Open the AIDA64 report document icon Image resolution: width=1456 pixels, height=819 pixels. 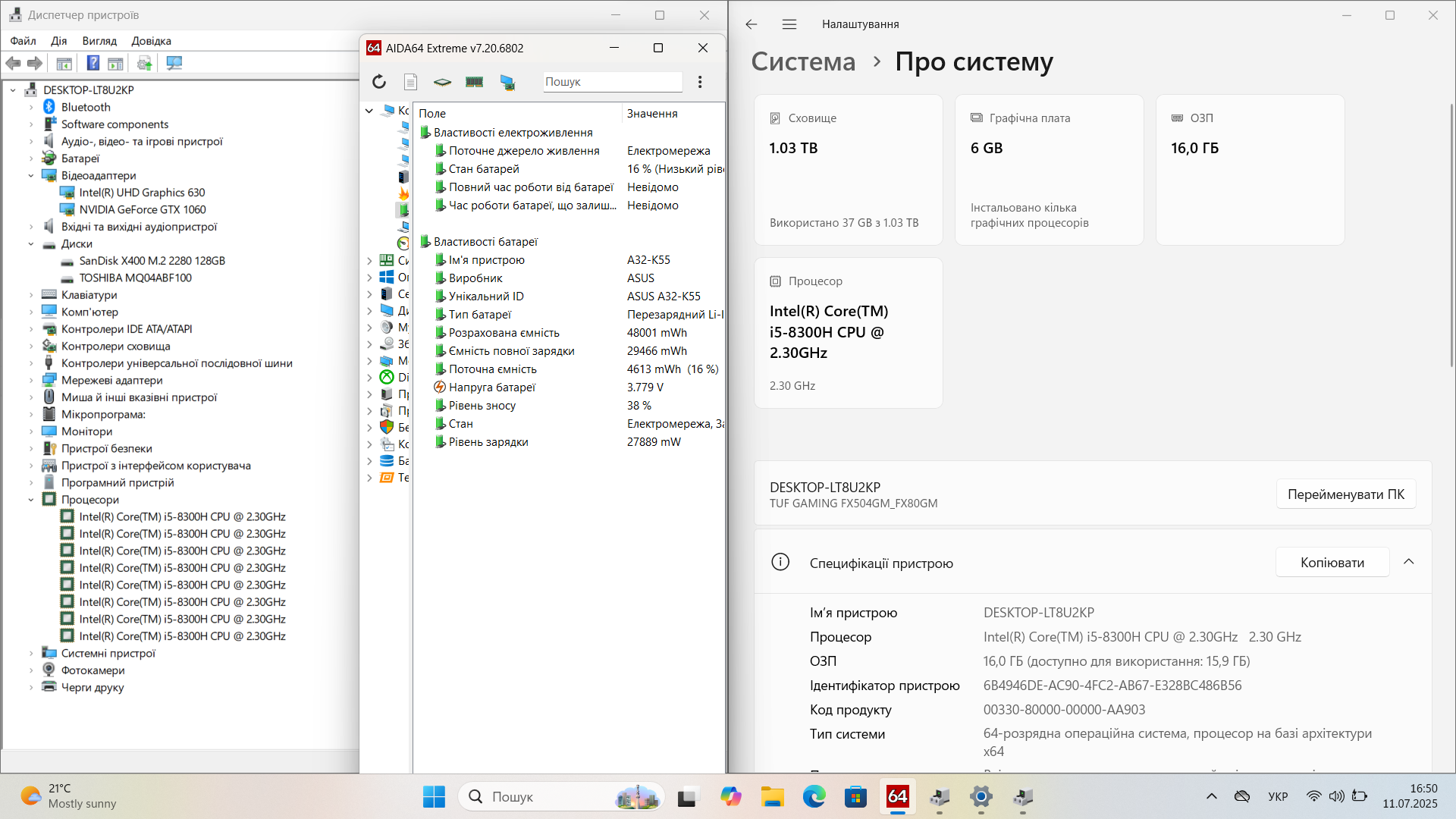click(410, 82)
